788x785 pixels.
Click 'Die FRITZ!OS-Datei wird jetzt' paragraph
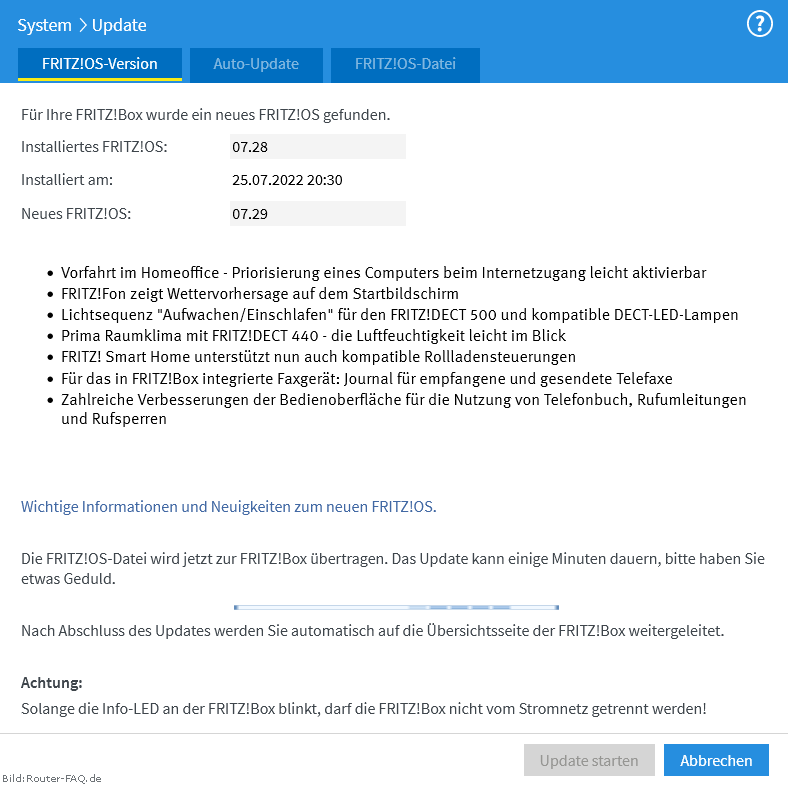(x=392, y=568)
